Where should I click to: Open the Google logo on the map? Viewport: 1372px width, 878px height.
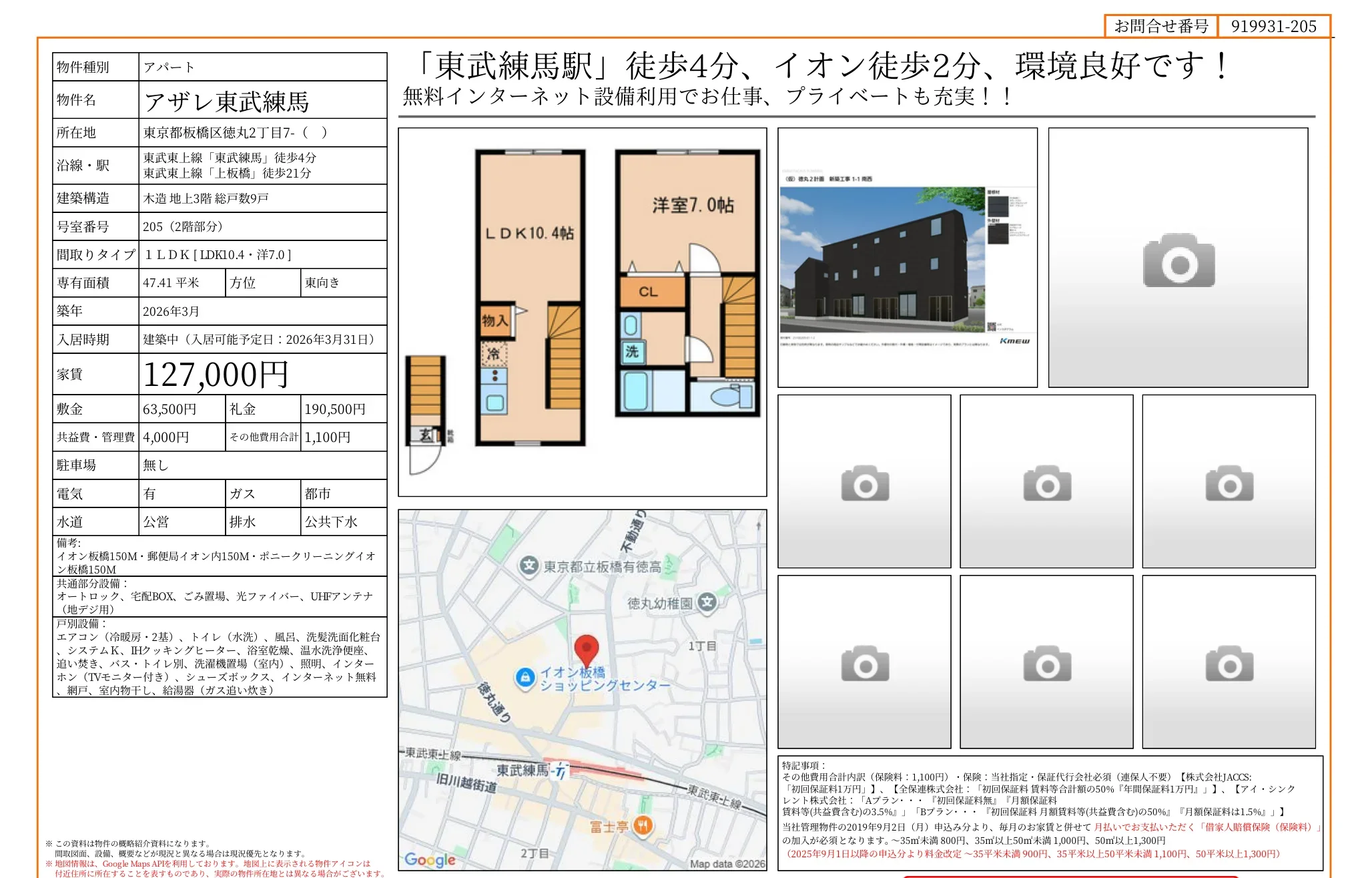[x=429, y=861]
